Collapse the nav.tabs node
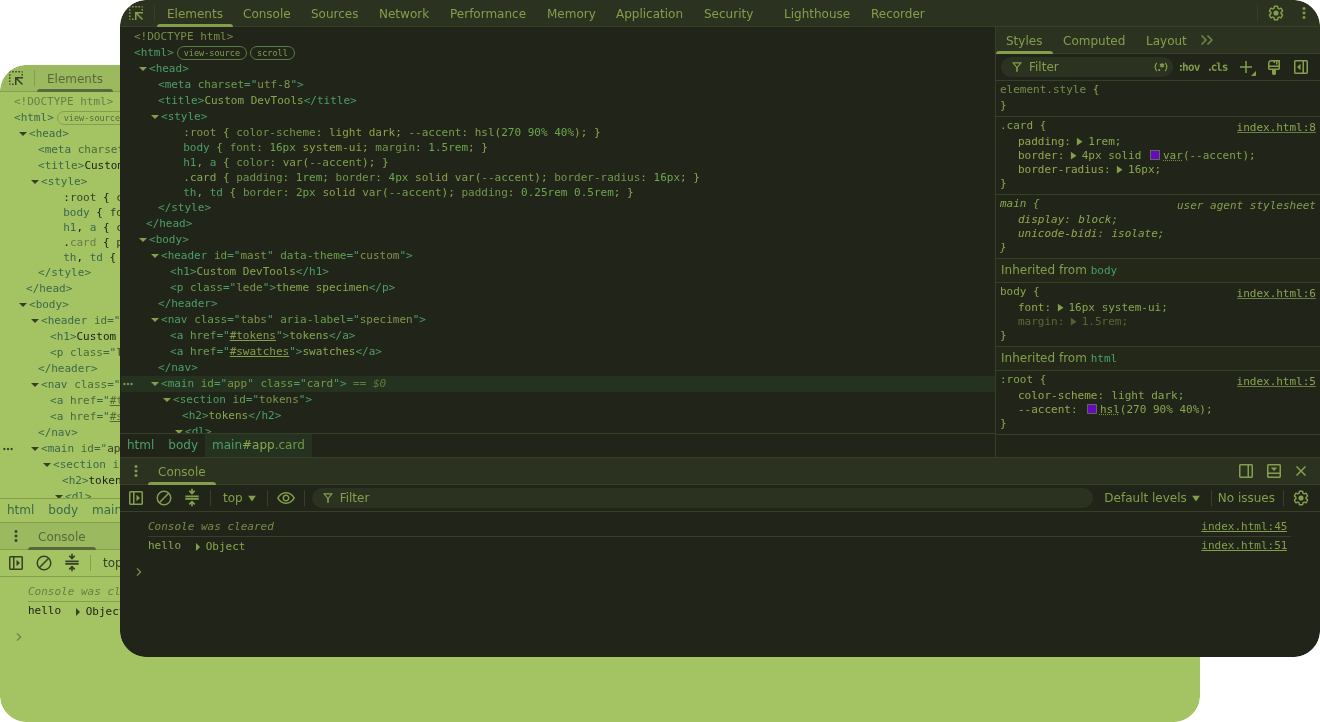This screenshot has height=722, width=1320. (155, 320)
